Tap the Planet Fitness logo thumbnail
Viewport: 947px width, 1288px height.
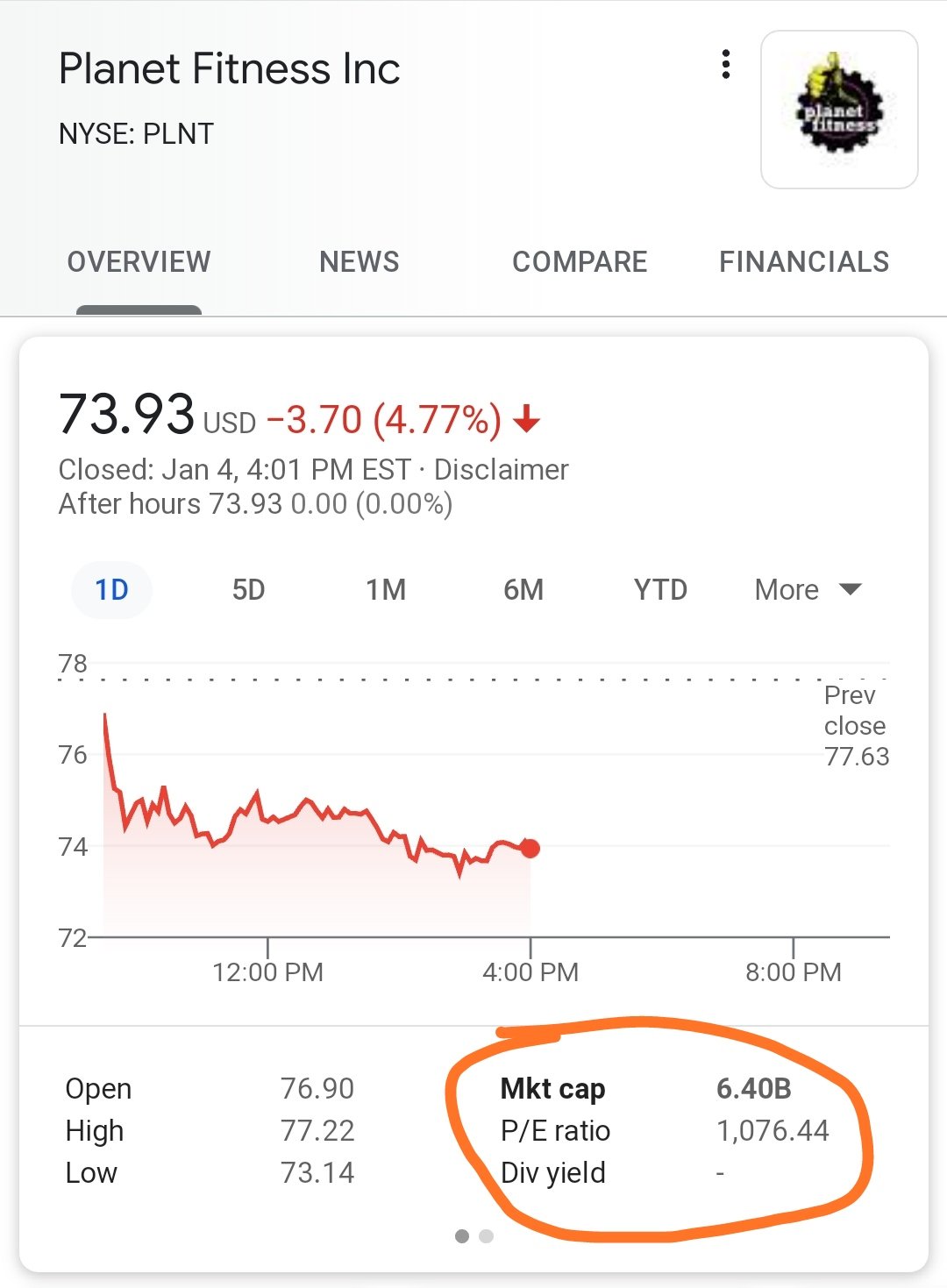(839, 110)
